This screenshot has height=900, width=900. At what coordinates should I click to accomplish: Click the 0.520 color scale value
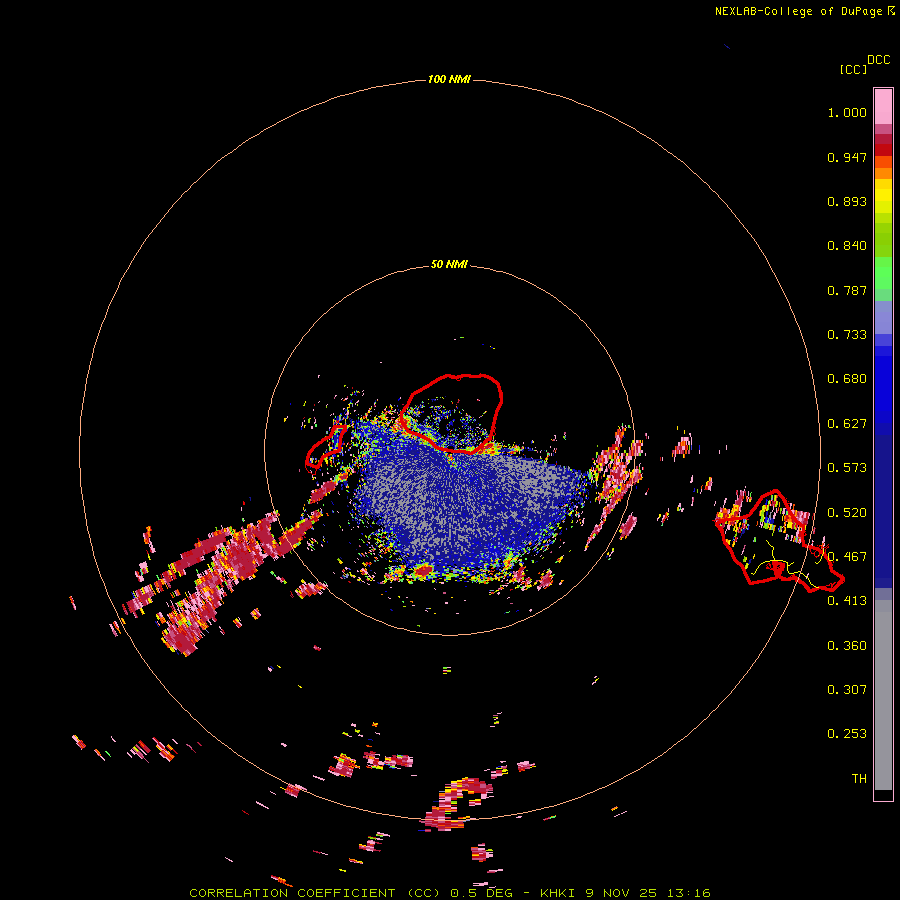[x=847, y=513]
